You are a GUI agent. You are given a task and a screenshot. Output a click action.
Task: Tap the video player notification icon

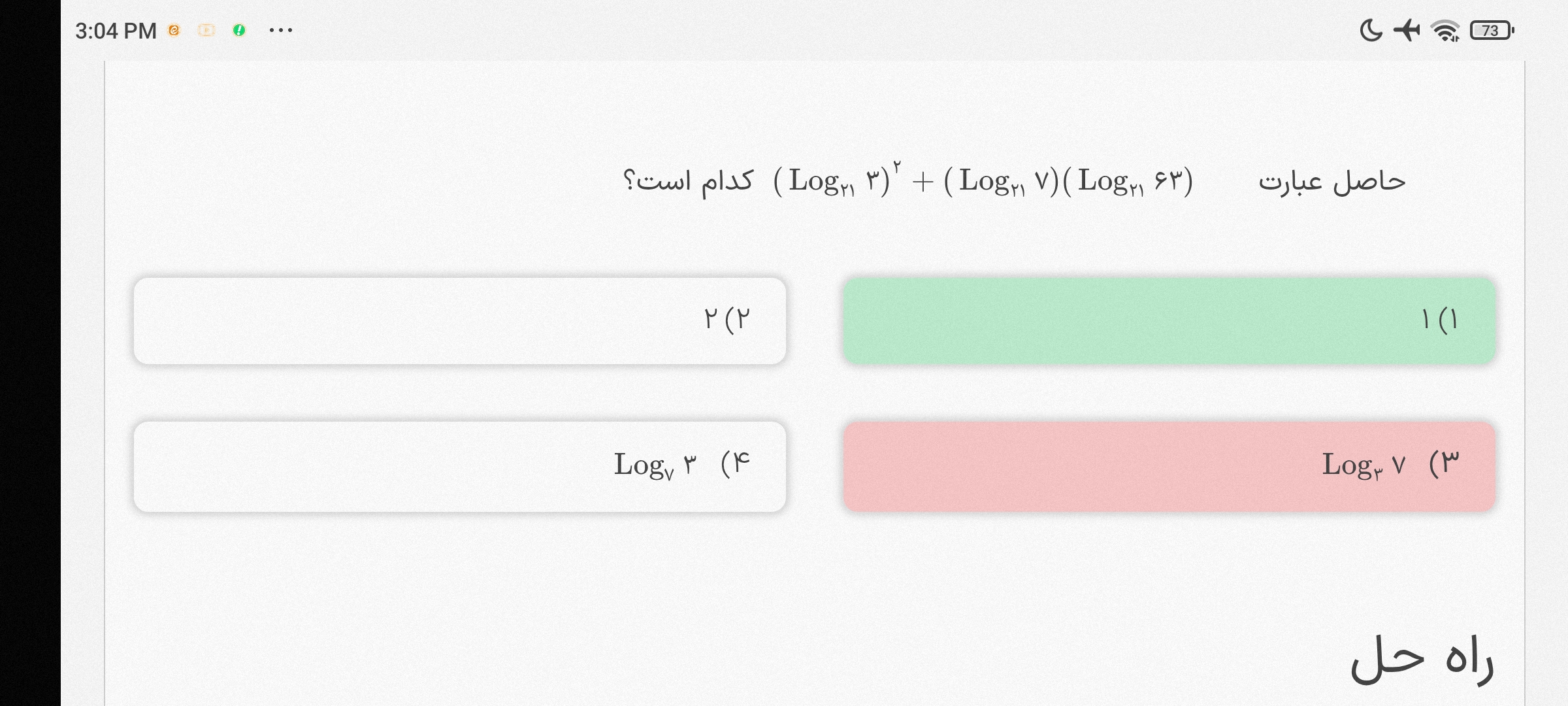pyautogui.click(x=206, y=30)
